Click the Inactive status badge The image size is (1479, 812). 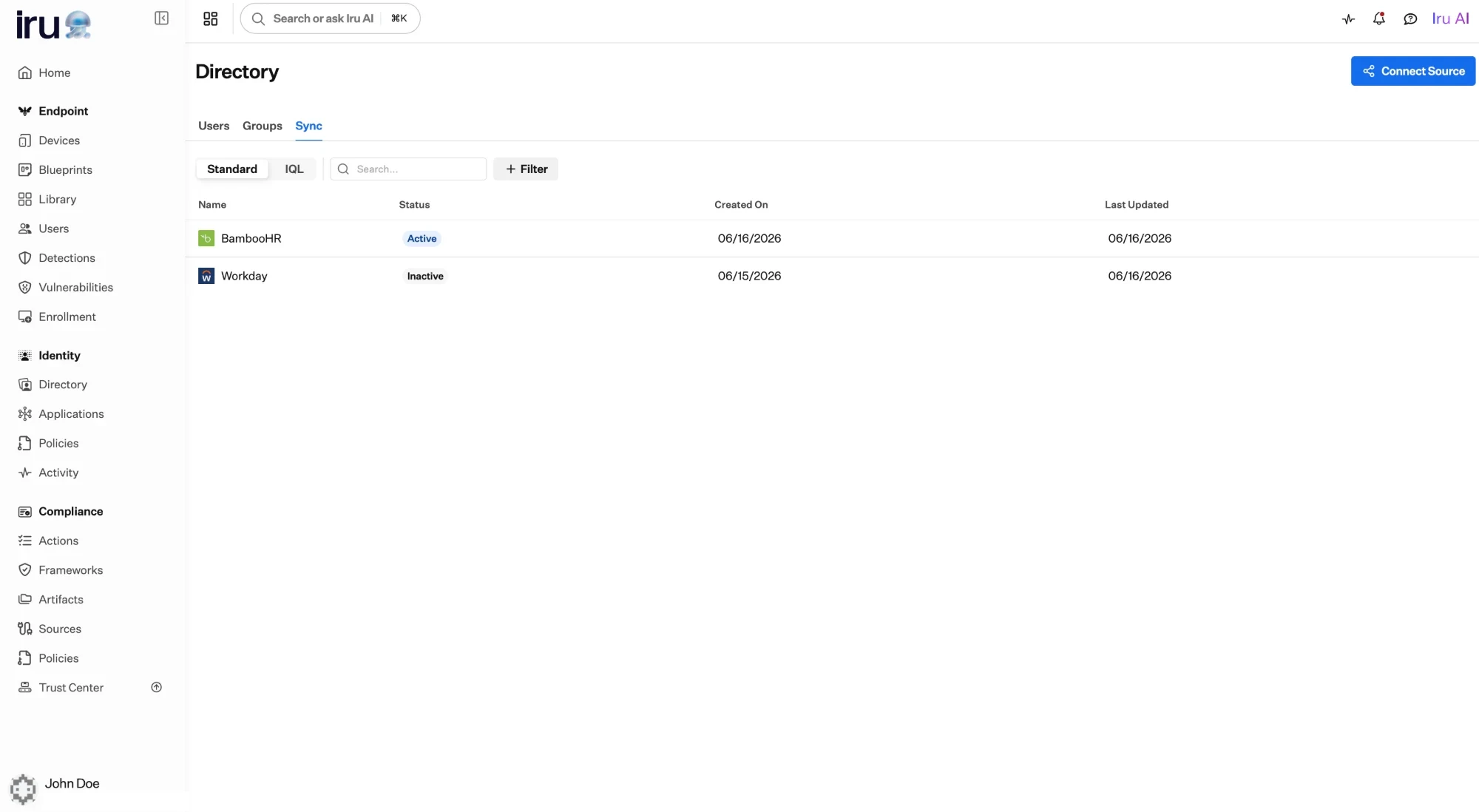pyautogui.click(x=425, y=277)
